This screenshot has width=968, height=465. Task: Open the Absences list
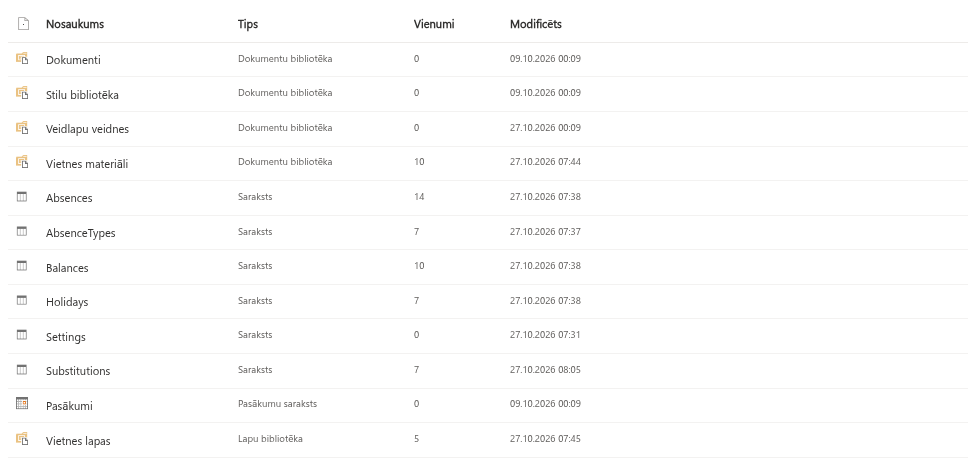point(69,198)
